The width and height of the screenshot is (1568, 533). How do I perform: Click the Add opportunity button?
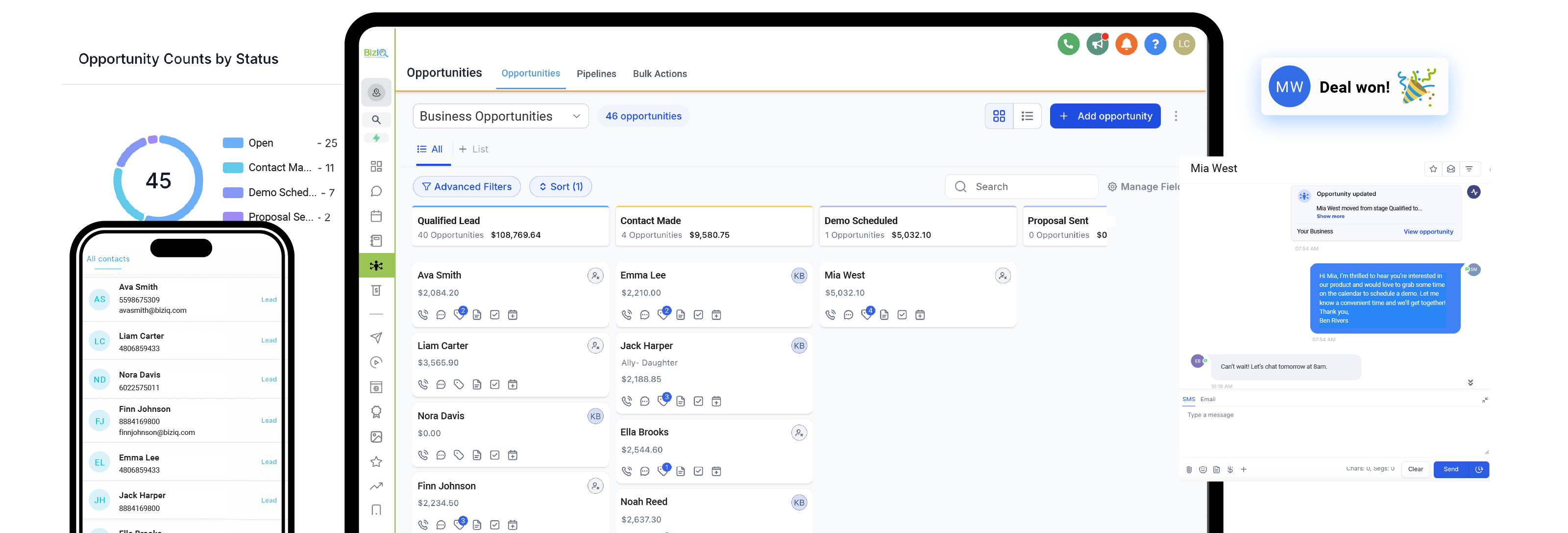[x=1105, y=116]
